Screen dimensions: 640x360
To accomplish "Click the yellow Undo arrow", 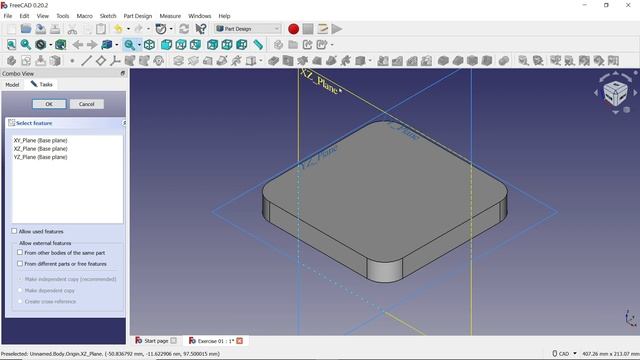I will [x=118, y=29].
